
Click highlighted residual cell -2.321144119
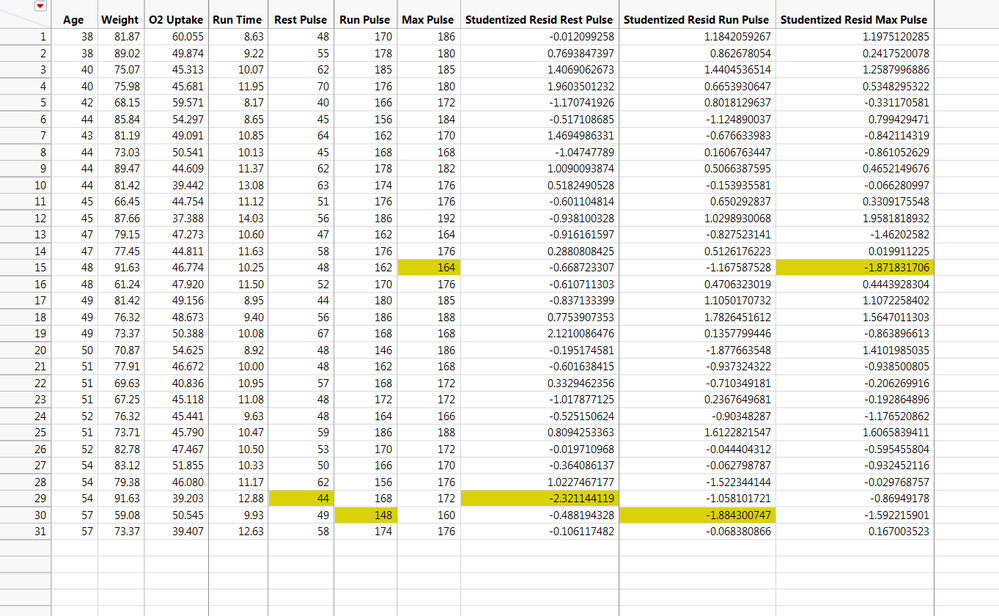point(540,498)
